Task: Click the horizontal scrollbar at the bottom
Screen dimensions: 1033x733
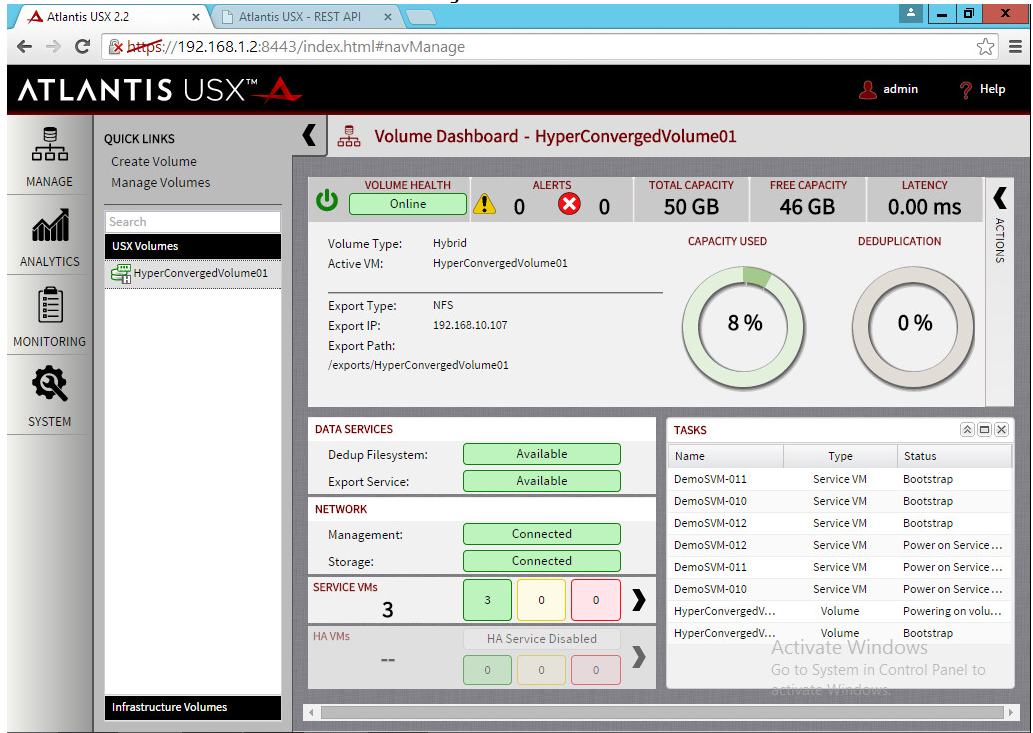Action: point(661,712)
